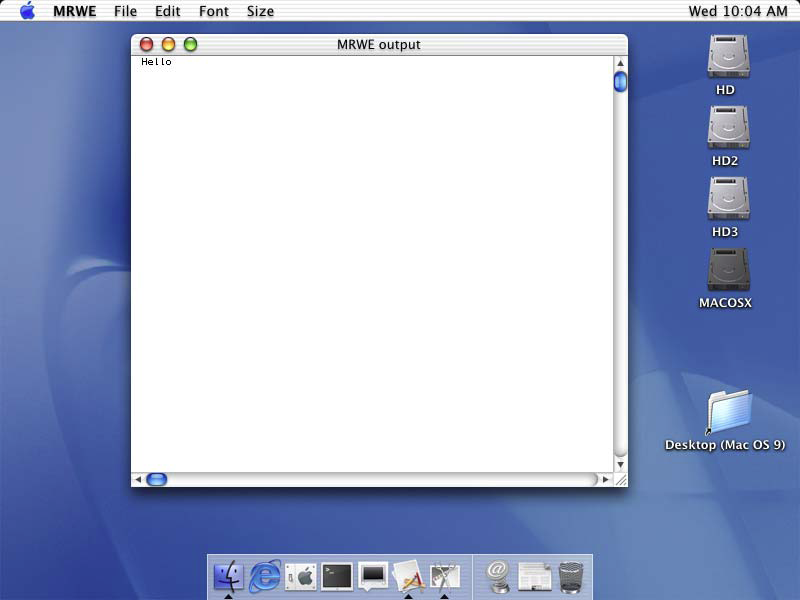This screenshot has height=600, width=800.
Task: Click the menu bar clock
Action: [738, 11]
